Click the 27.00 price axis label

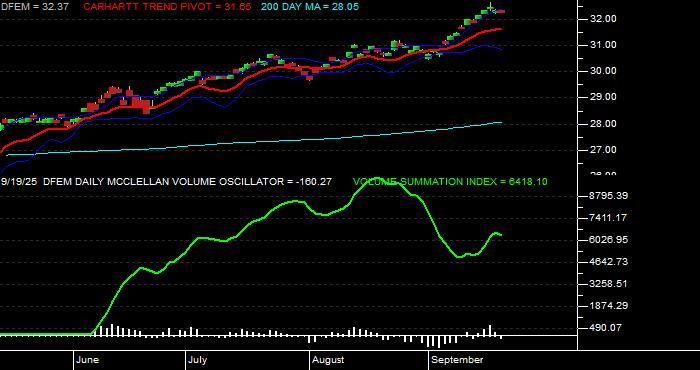coord(603,150)
